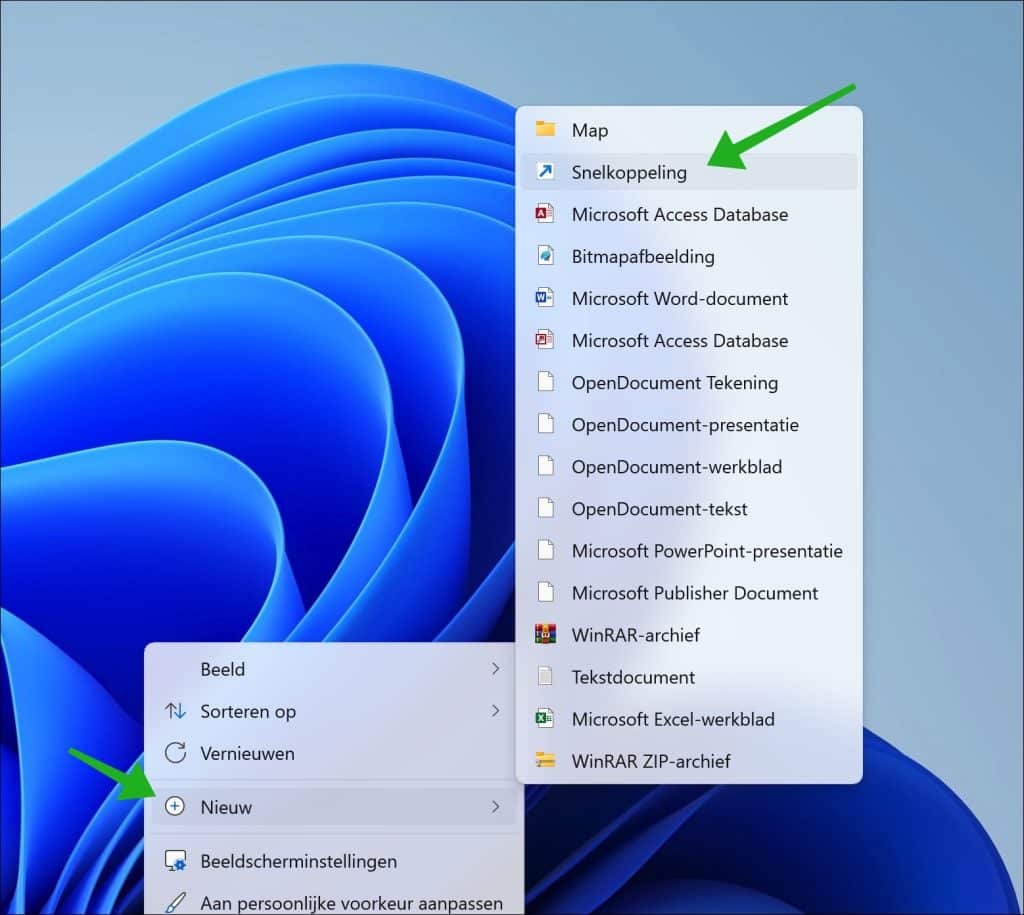Click the plus icon next to Nieuw

(174, 807)
